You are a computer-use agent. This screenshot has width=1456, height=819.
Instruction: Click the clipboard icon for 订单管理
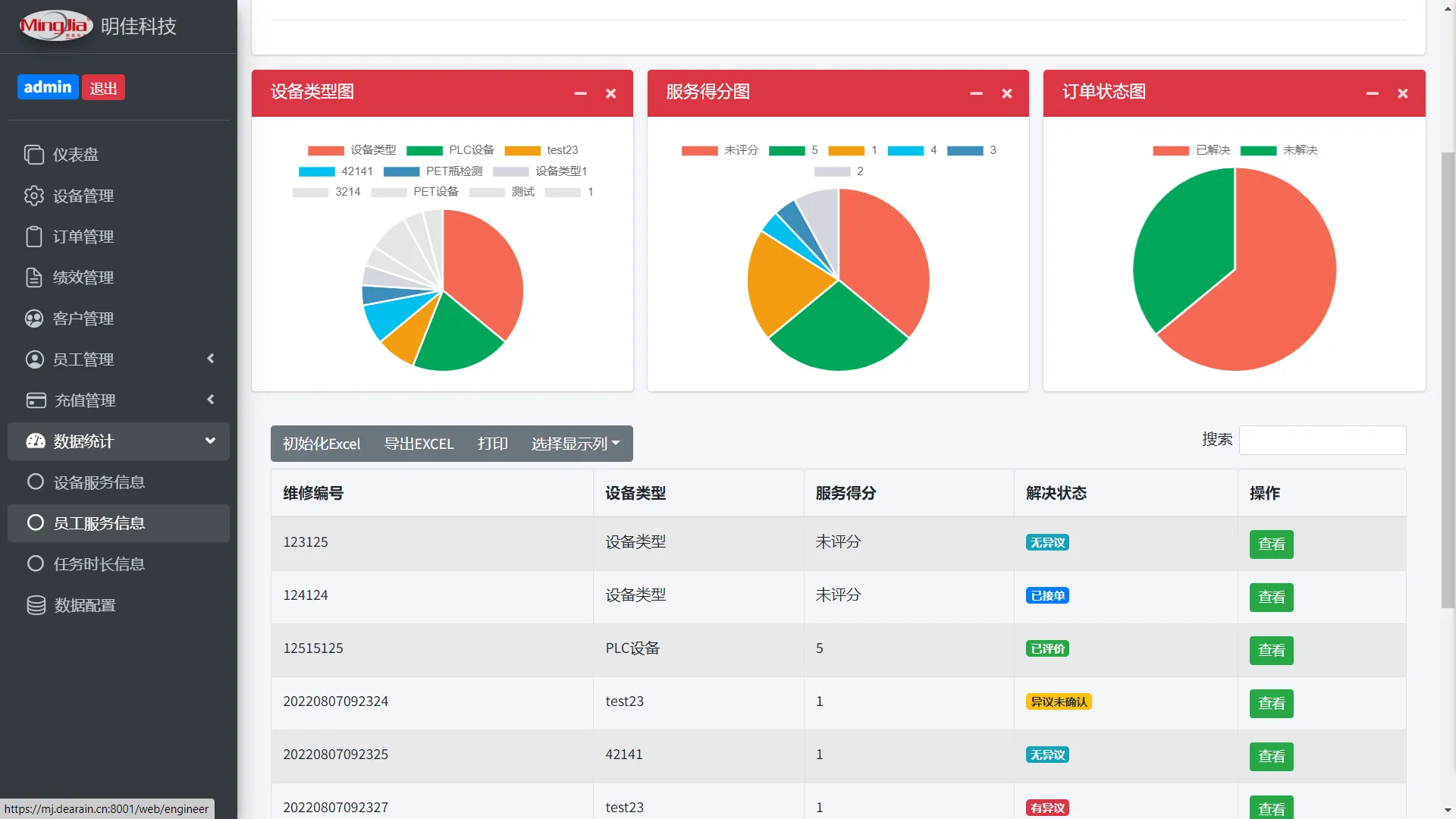pos(34,237)
